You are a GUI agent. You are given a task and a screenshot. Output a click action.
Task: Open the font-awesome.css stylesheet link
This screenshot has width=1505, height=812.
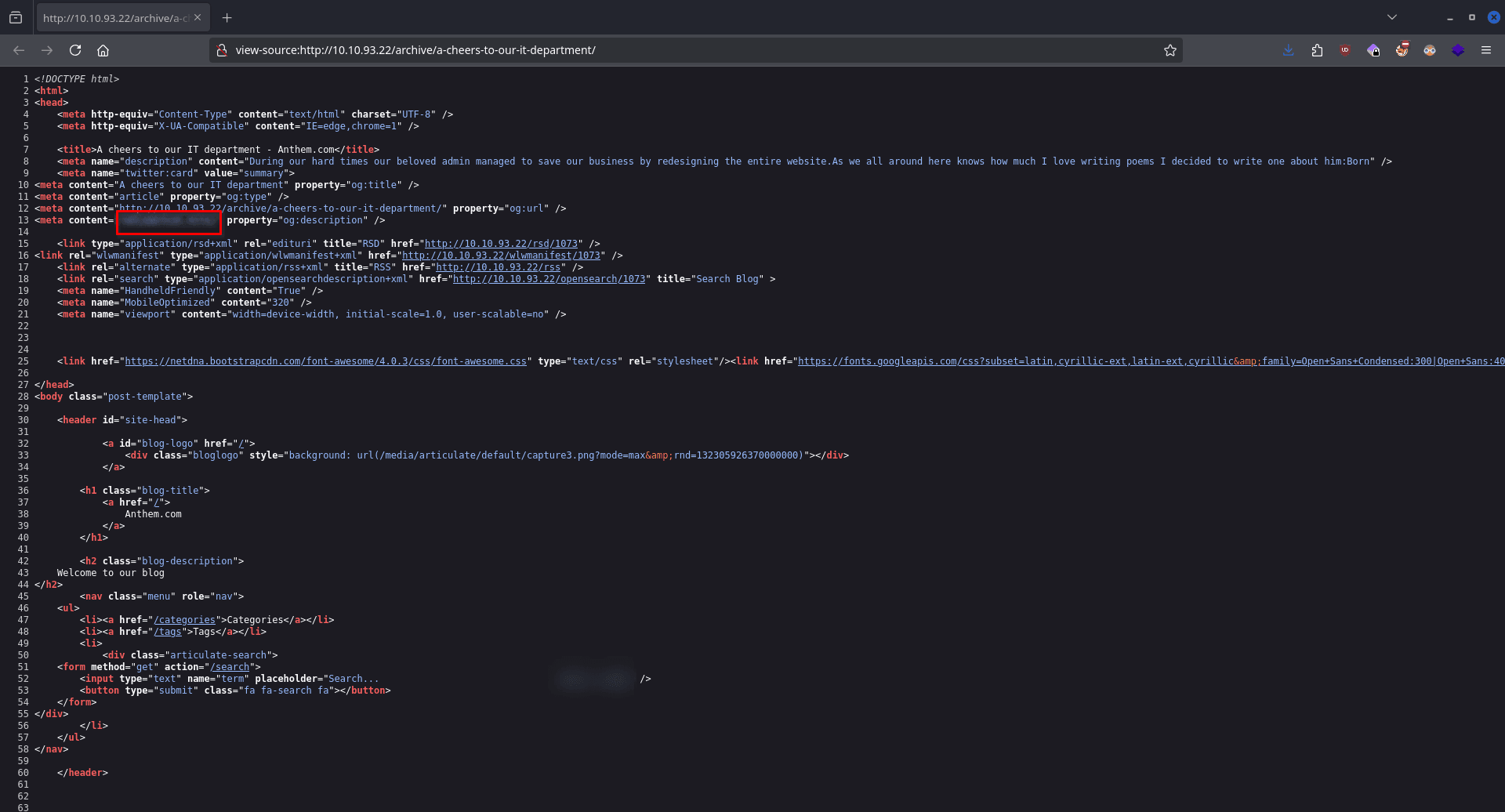coord(325,361)
